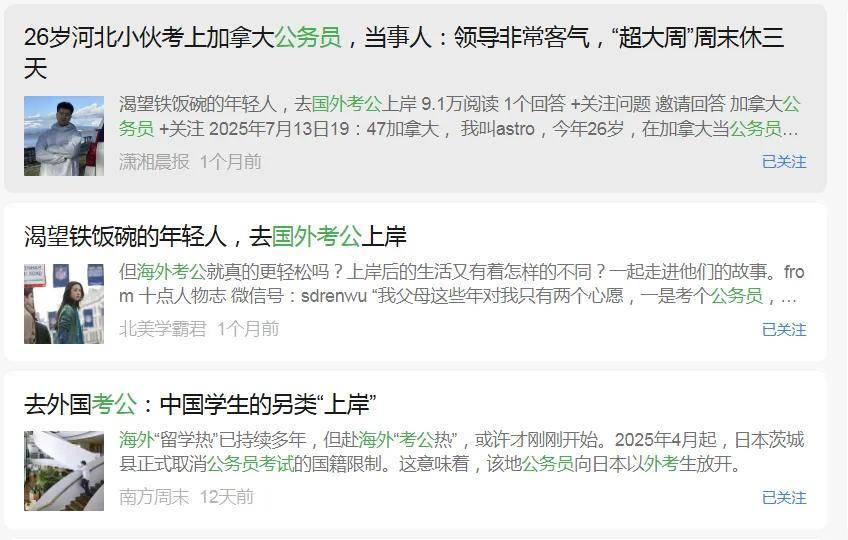
Task: Click the thumbnail showing the white spiral staircase
Action: (x=64, y=471)
